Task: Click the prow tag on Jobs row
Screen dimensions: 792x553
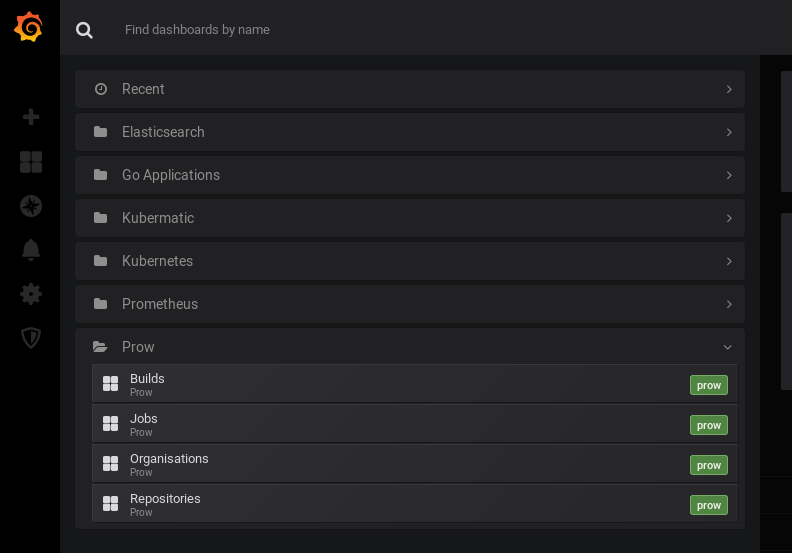Action: click(708, 425)
